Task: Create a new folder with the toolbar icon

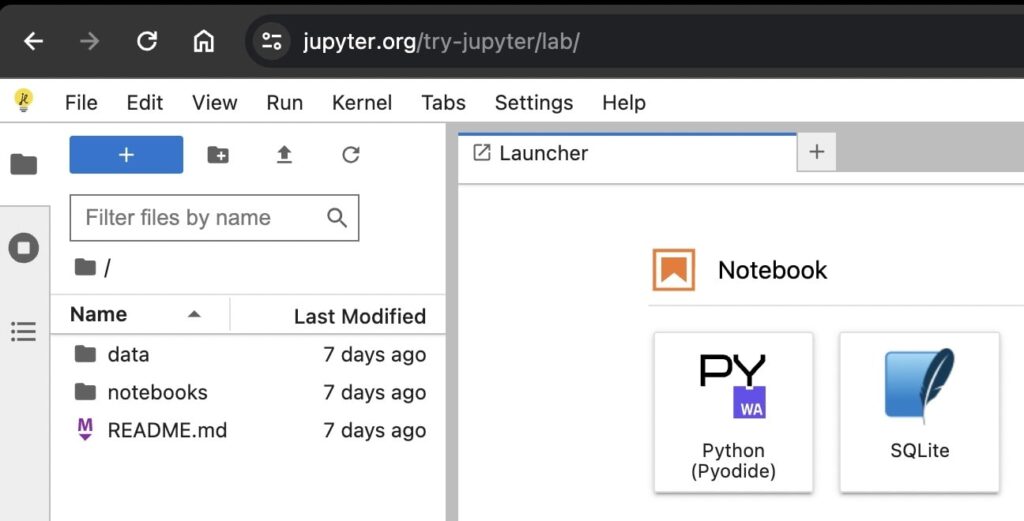Action: click(218, 155)
